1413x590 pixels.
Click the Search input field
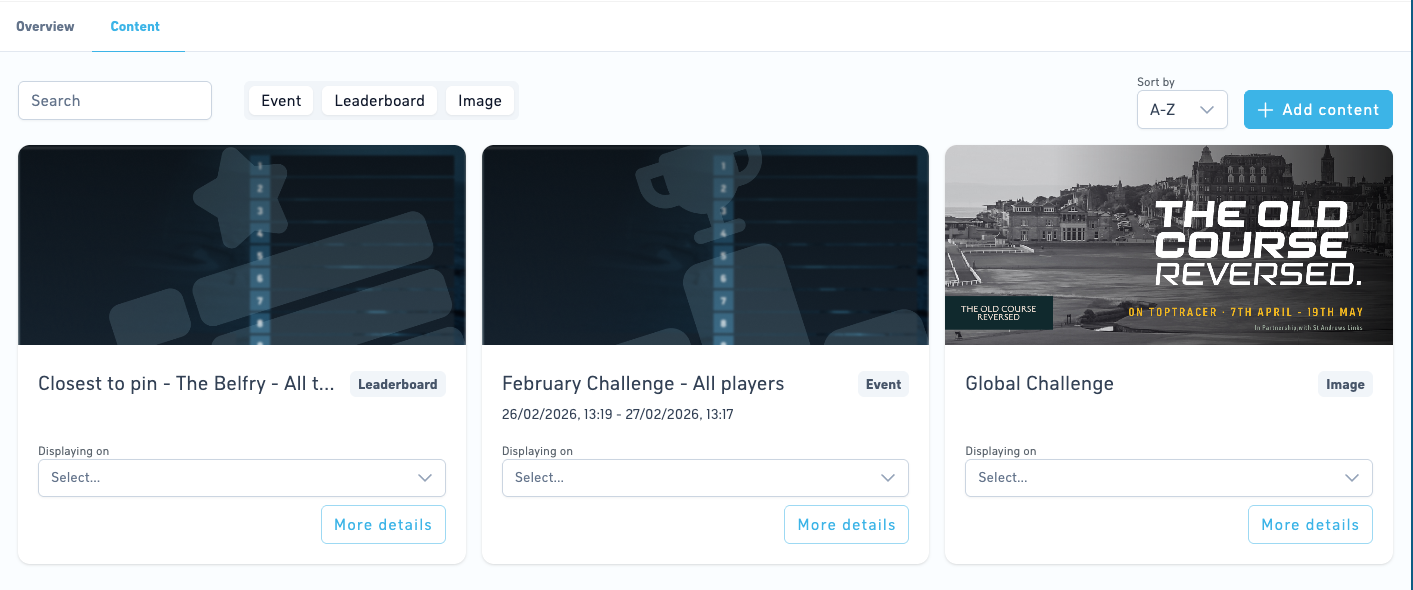(x=115, y=100)
